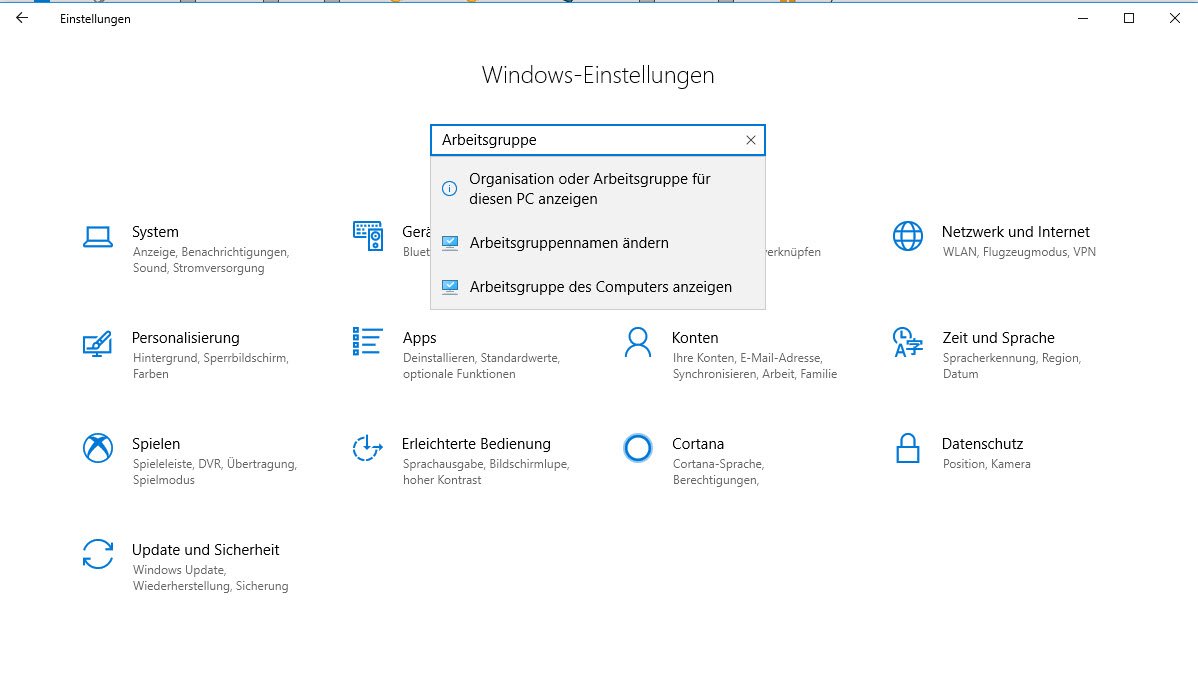Select 'Arbeitsgruppe des Computers anzeigen' suggestion

pyautogui.click(x=598, y=287)
